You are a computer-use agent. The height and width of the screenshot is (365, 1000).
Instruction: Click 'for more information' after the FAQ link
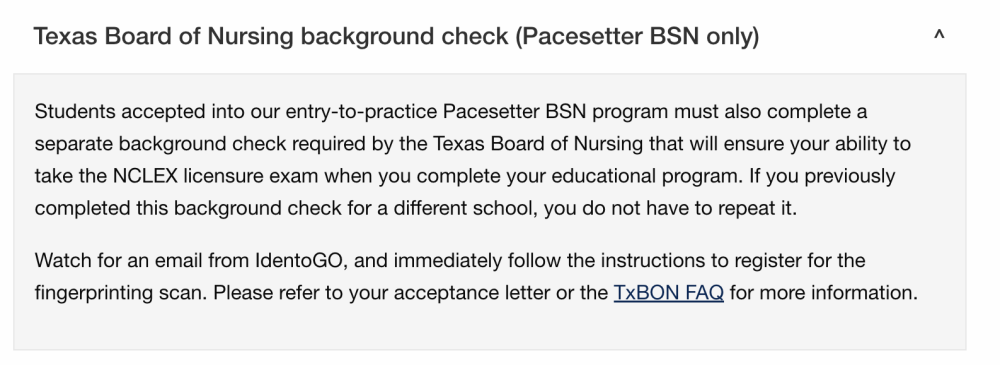point(823,293)
